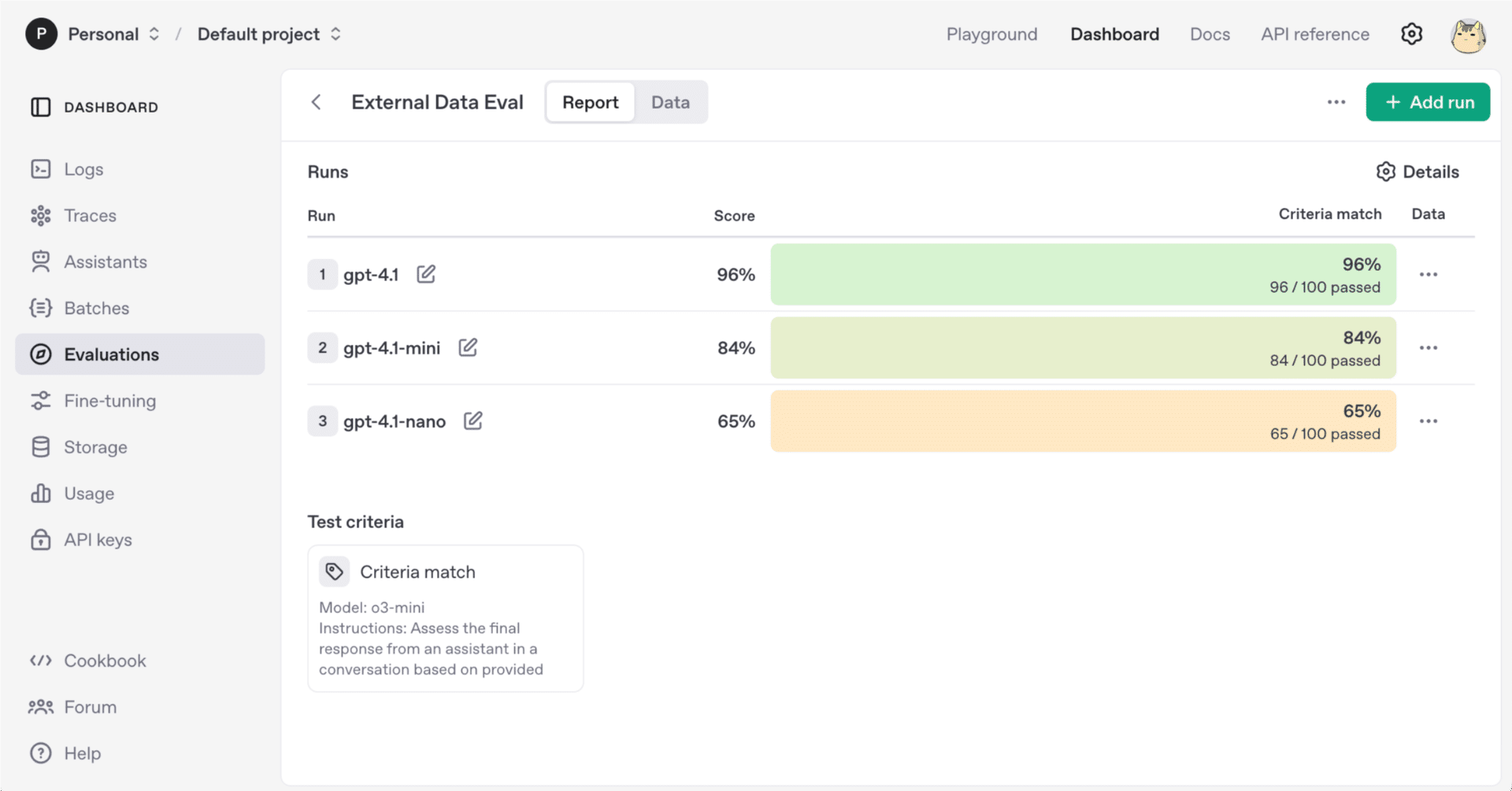Click the Usage chart icon

click(41, 493)
